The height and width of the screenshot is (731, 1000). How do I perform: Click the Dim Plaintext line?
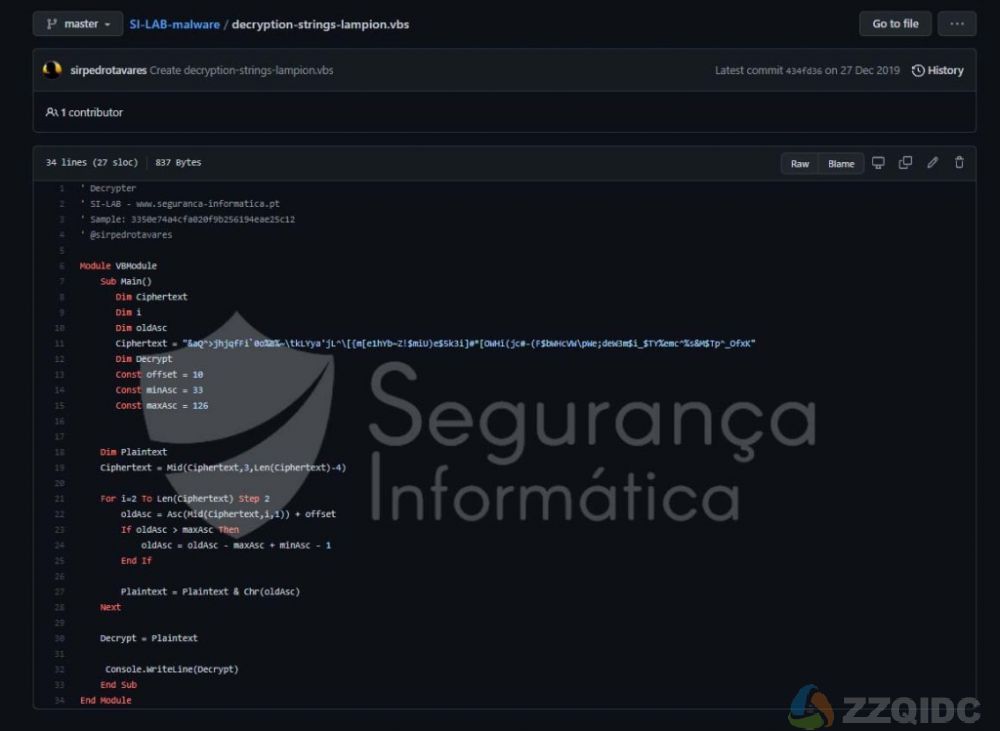[133, 452]
